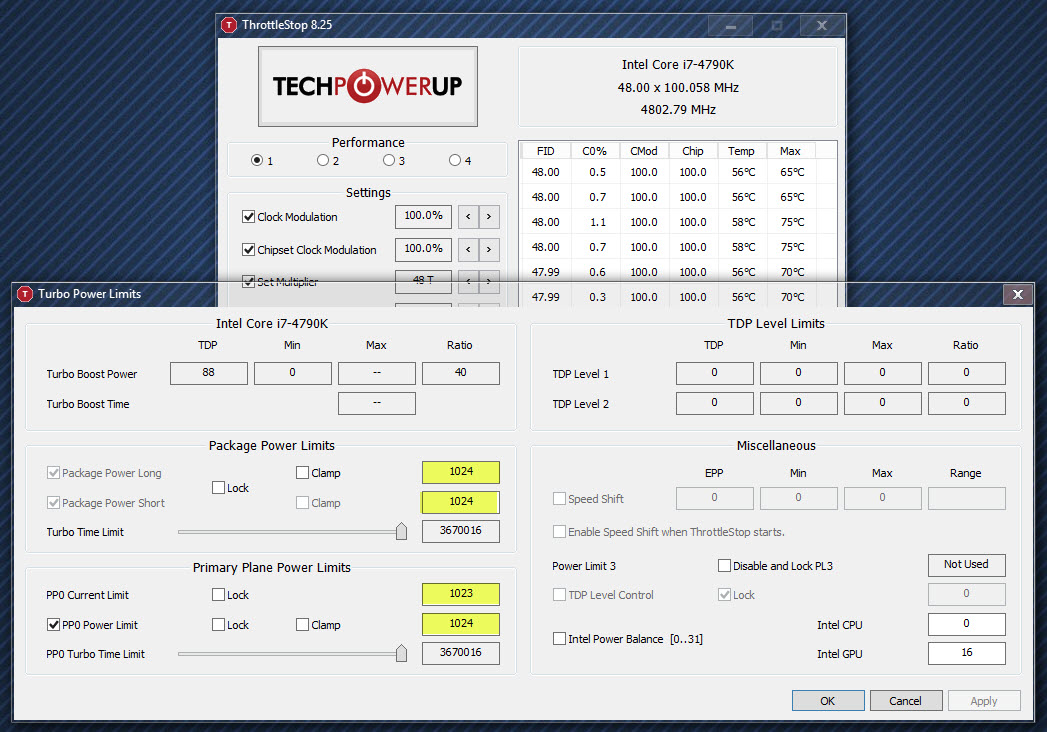1047x732 pixels.
Task: Decrease Chipset Clock Modulation with left arrow
Action: (468, 249)
